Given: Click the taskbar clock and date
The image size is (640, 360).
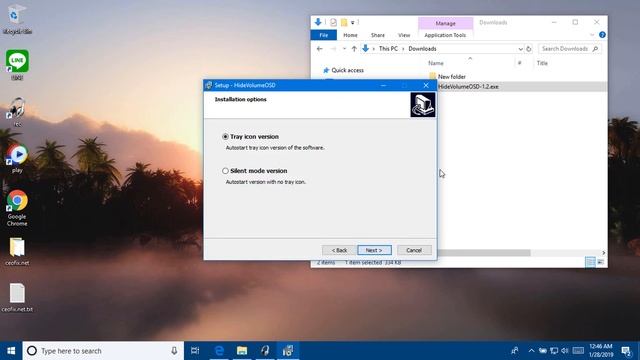Looking at the screenshot, I should 601,351.
